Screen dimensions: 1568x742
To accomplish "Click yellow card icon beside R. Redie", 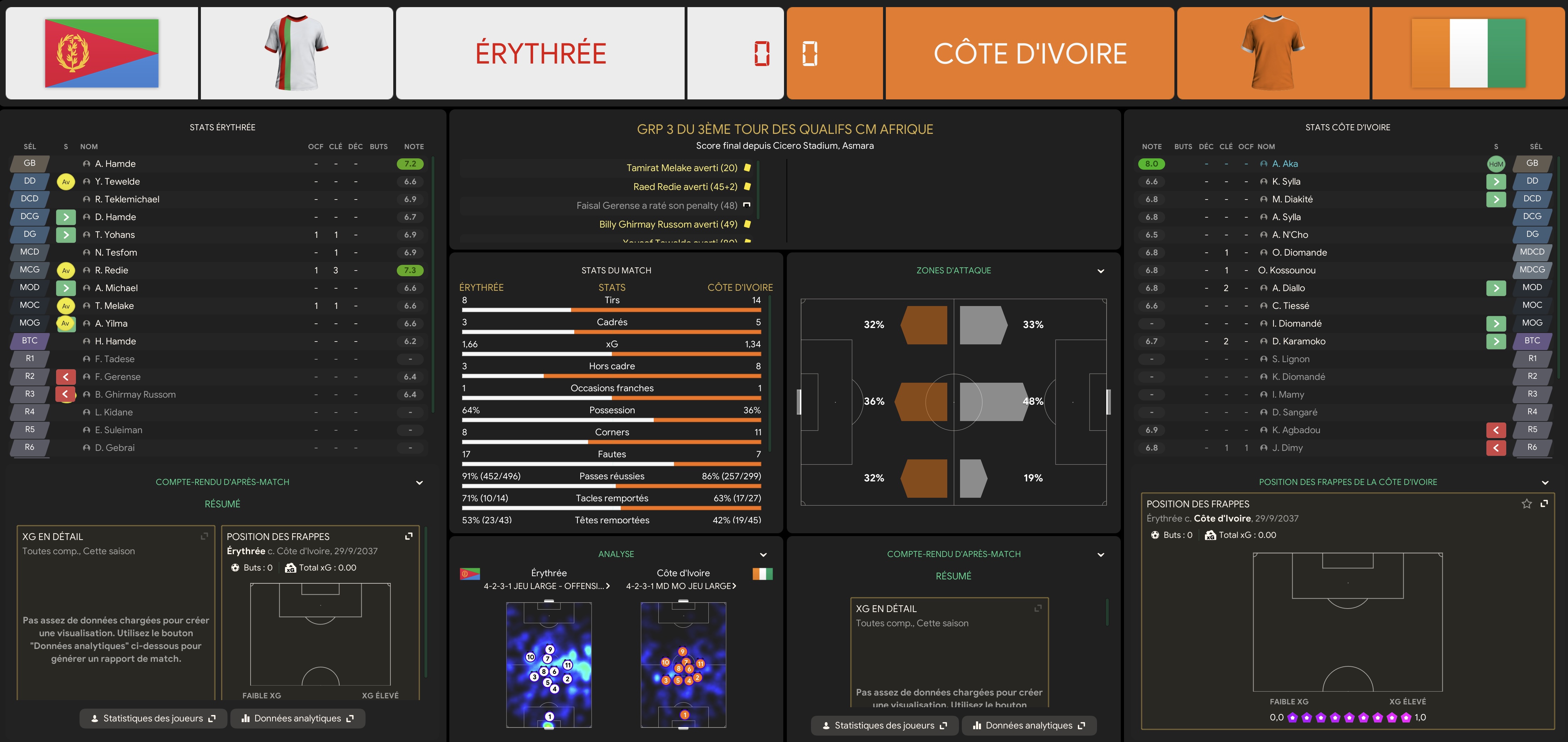I will (66, 270).
